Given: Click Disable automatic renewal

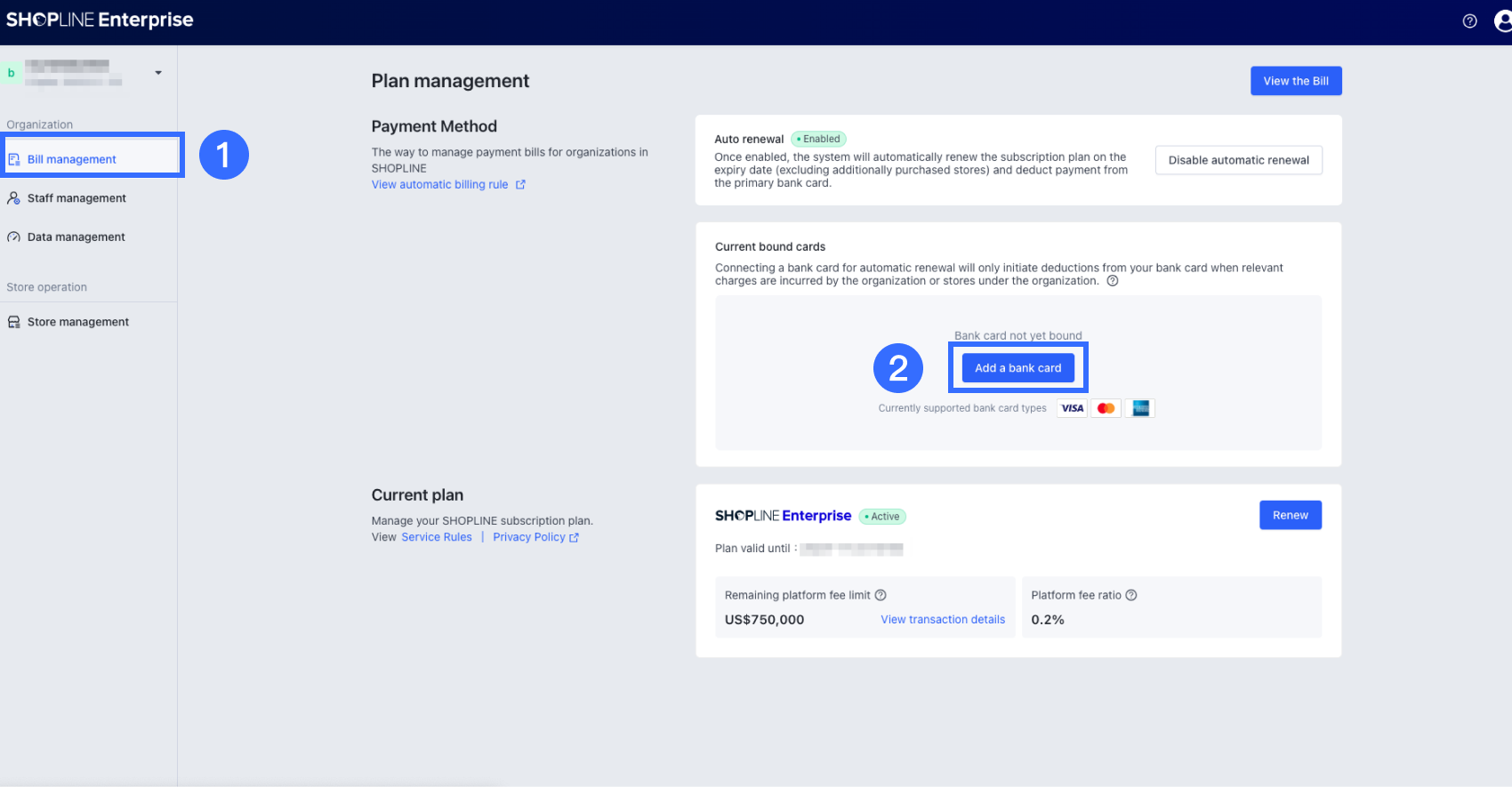Looking at the screenshot, I should [1238, 160].
